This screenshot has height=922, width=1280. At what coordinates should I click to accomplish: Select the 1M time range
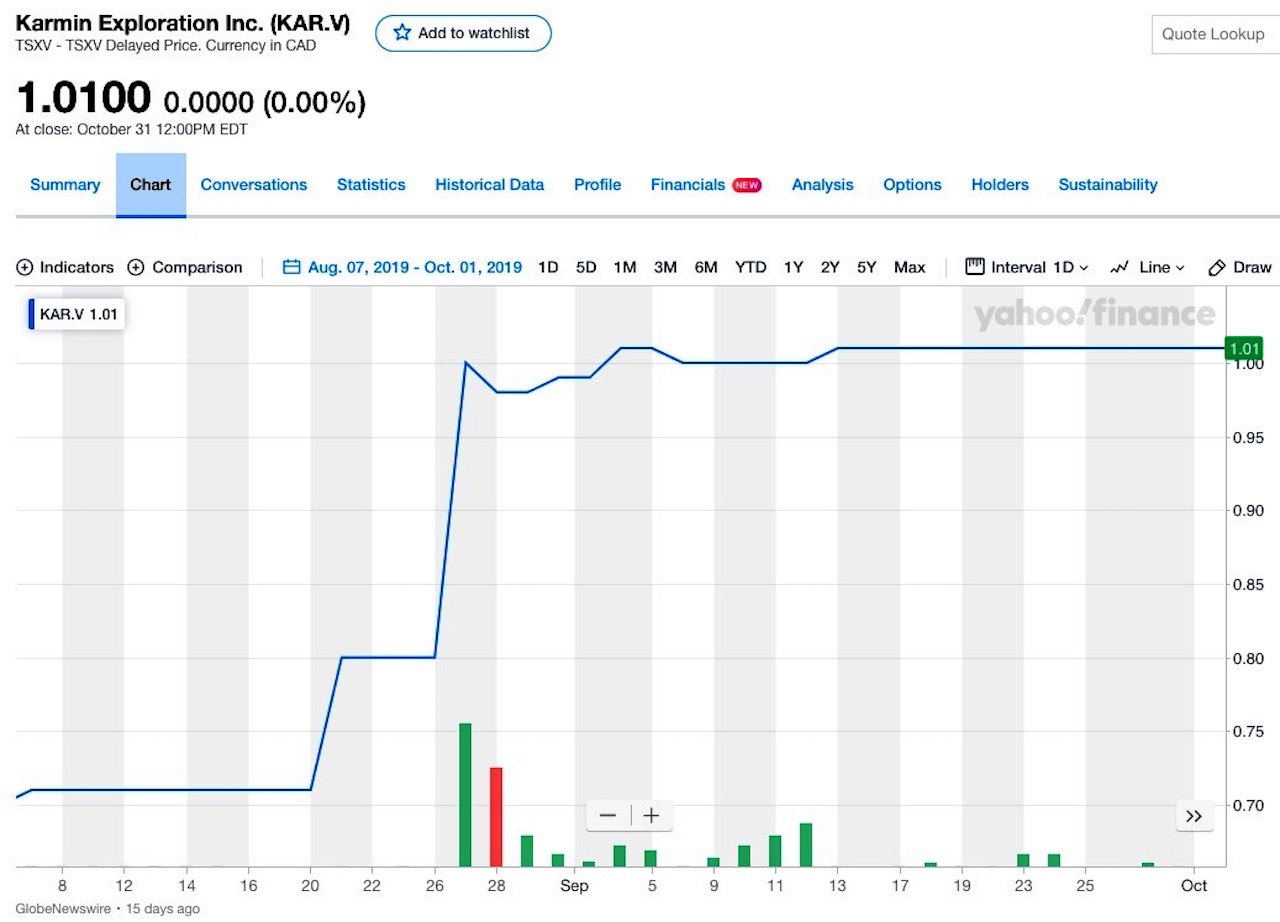pos(625,267)
